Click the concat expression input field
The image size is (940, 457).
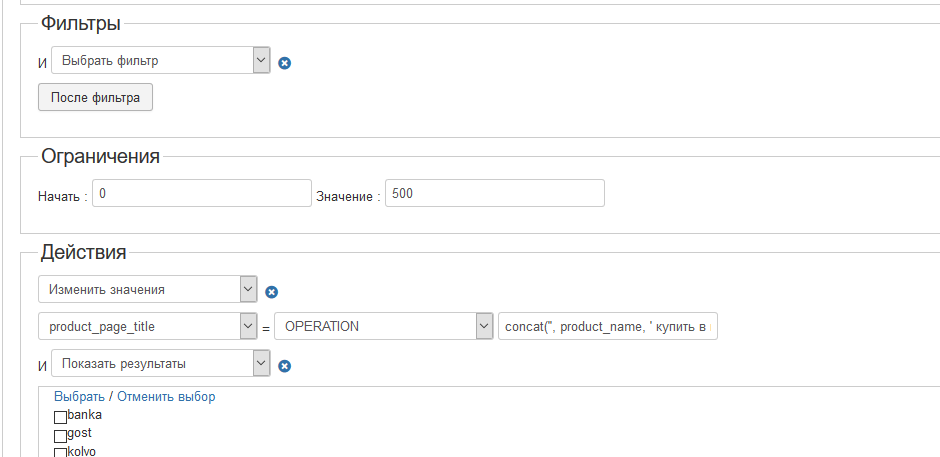(608, 326)
